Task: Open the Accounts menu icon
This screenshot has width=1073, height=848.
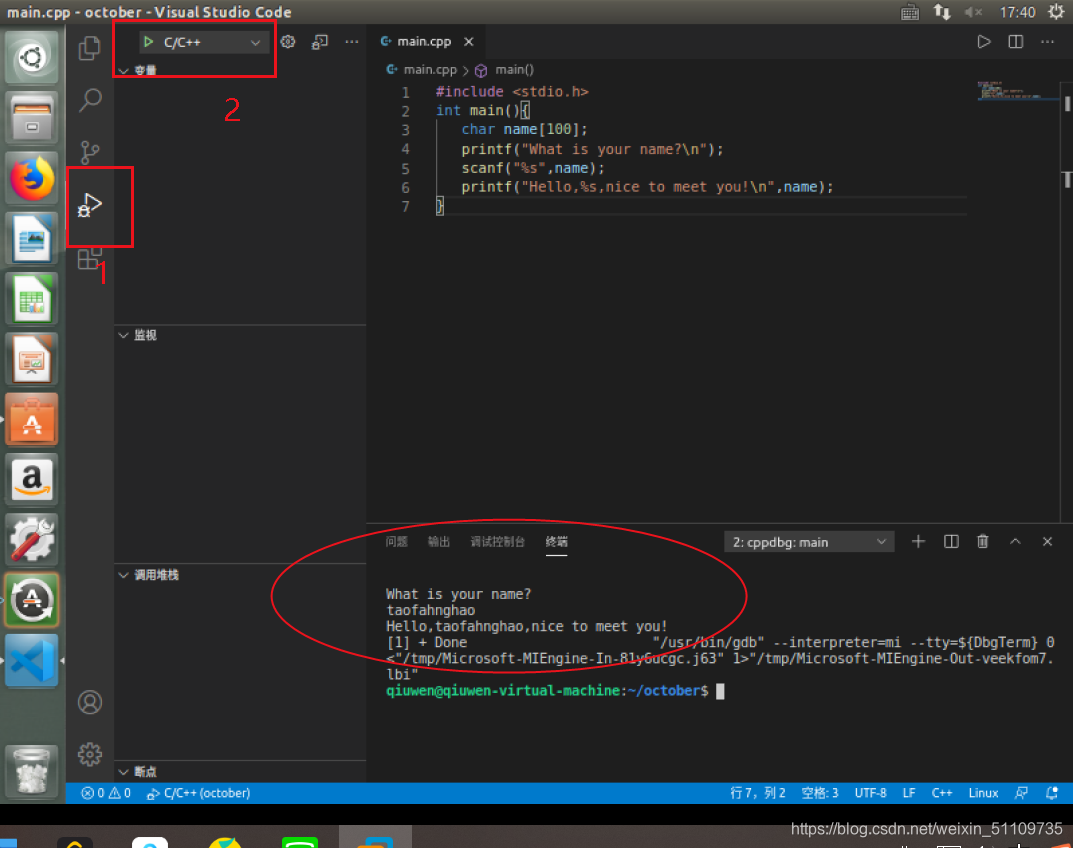Action: [x=90, y=702]
